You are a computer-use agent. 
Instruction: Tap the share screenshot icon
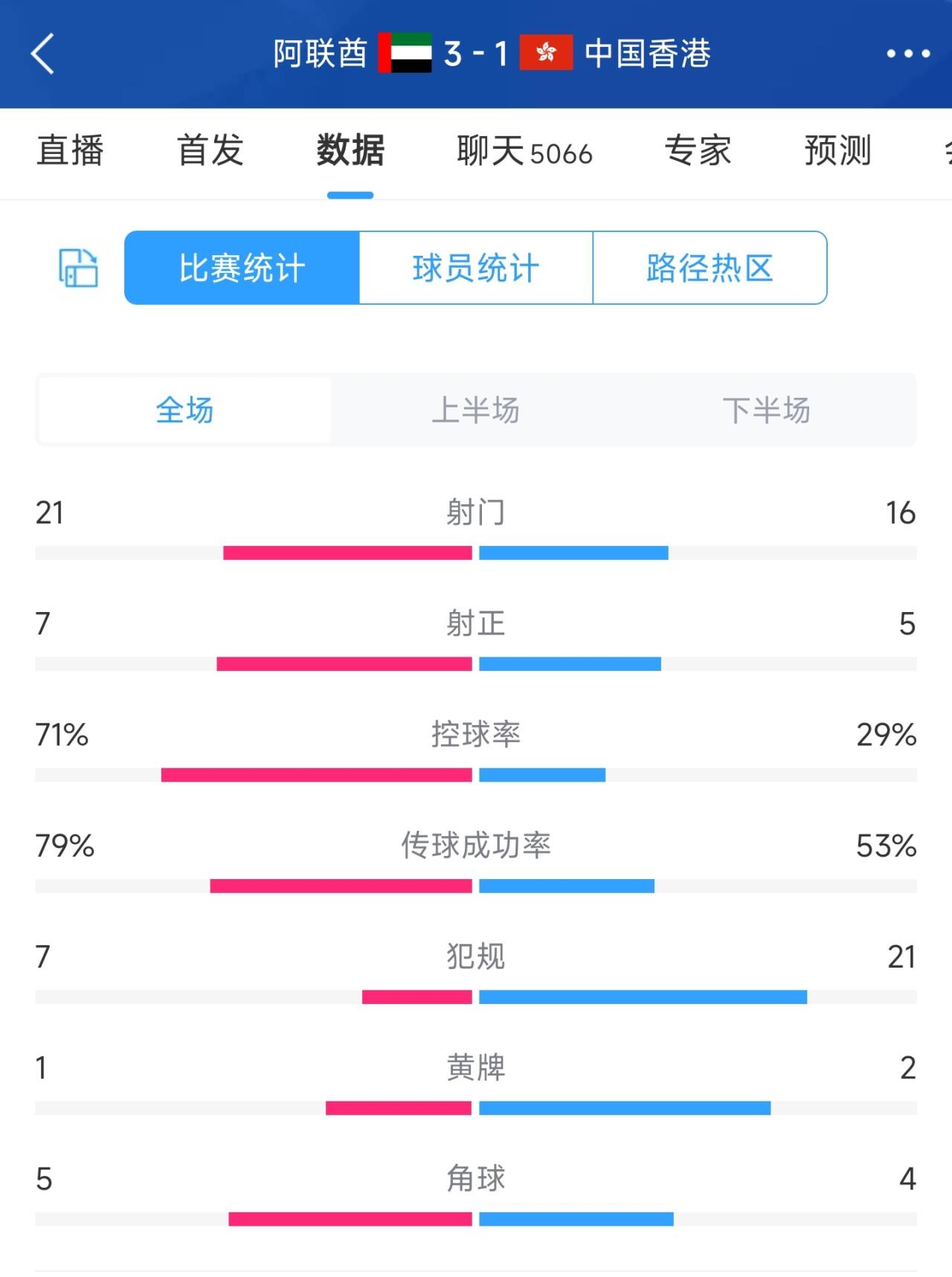pyautogui.click(x=78, y=268)
